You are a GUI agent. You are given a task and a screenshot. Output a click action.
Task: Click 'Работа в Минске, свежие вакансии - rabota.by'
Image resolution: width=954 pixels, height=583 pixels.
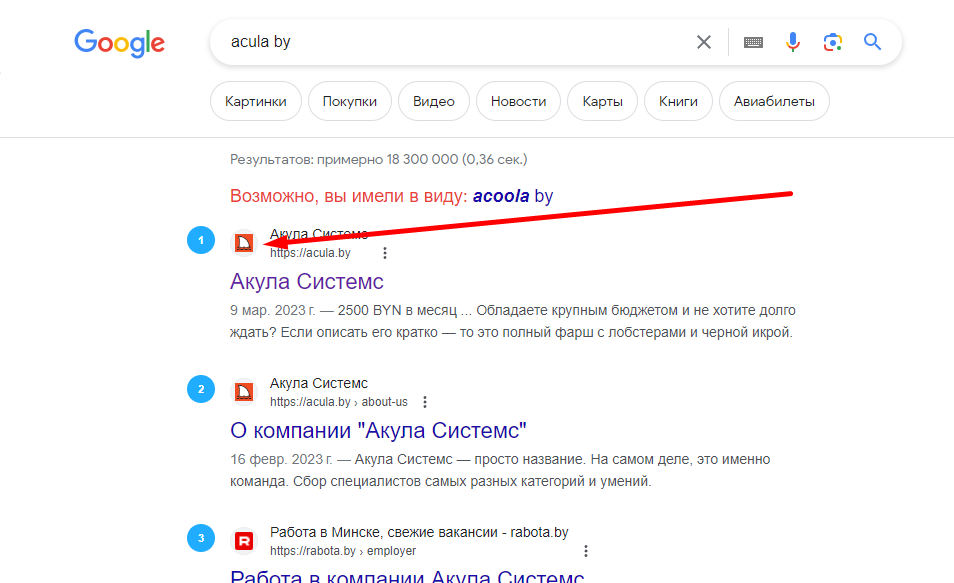[x=419, y=532]
